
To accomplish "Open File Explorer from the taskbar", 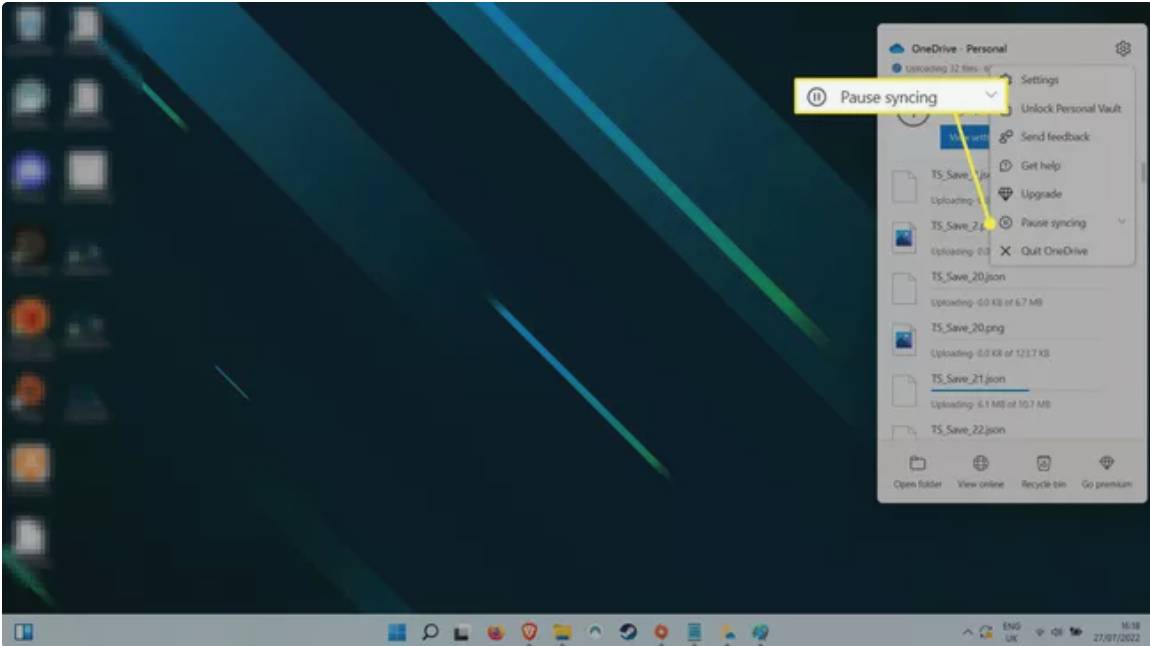I will tap(561, 632).
